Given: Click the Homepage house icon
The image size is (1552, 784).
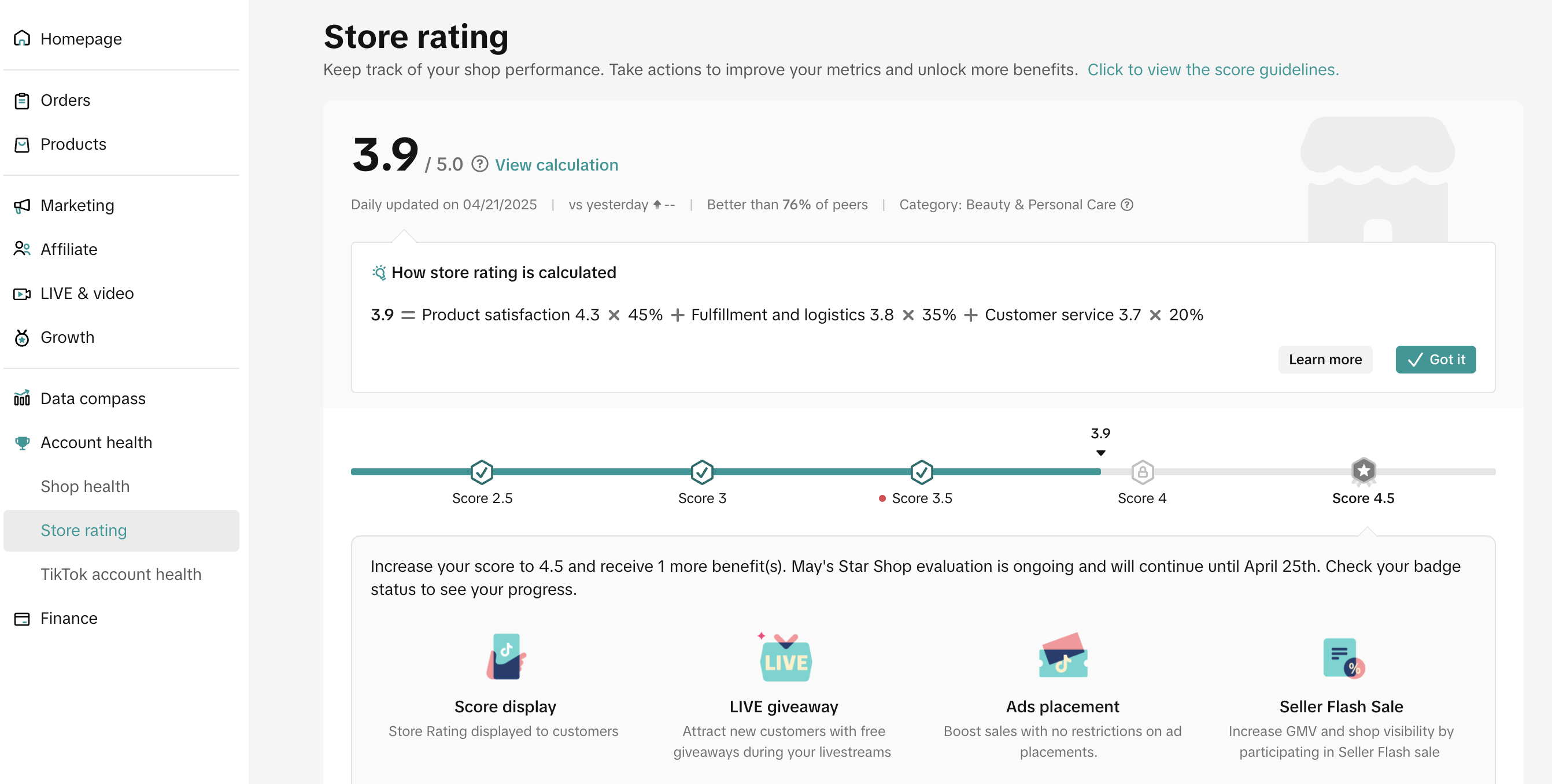Looking at the screenshot, I should tap(22, 39).
